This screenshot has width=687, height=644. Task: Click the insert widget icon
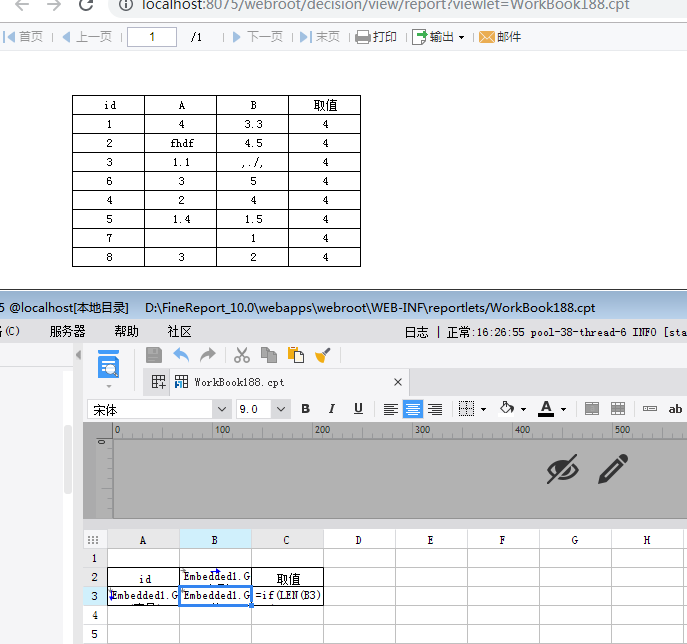649,409
